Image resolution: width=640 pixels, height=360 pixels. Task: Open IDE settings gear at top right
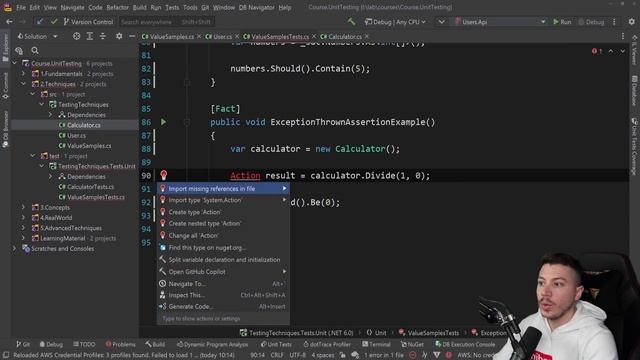(x=631, y=22)
